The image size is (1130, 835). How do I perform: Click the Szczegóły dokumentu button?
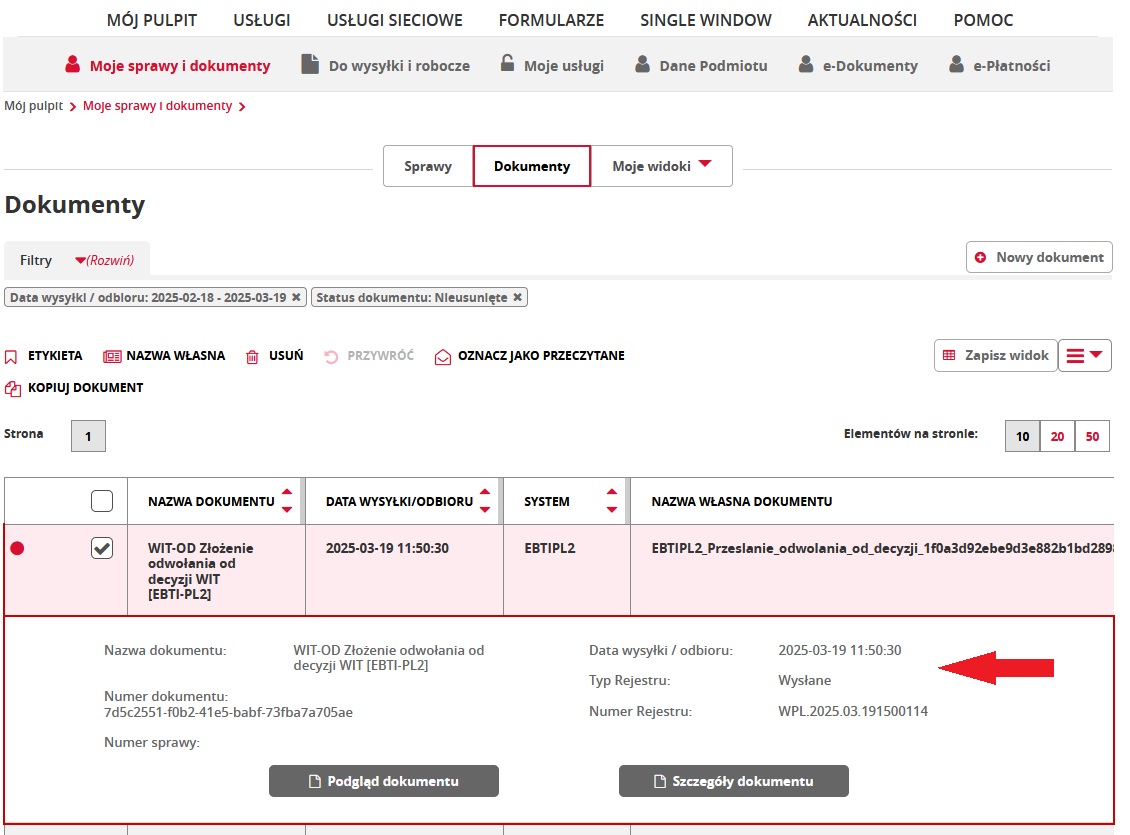tap(734, 781)
